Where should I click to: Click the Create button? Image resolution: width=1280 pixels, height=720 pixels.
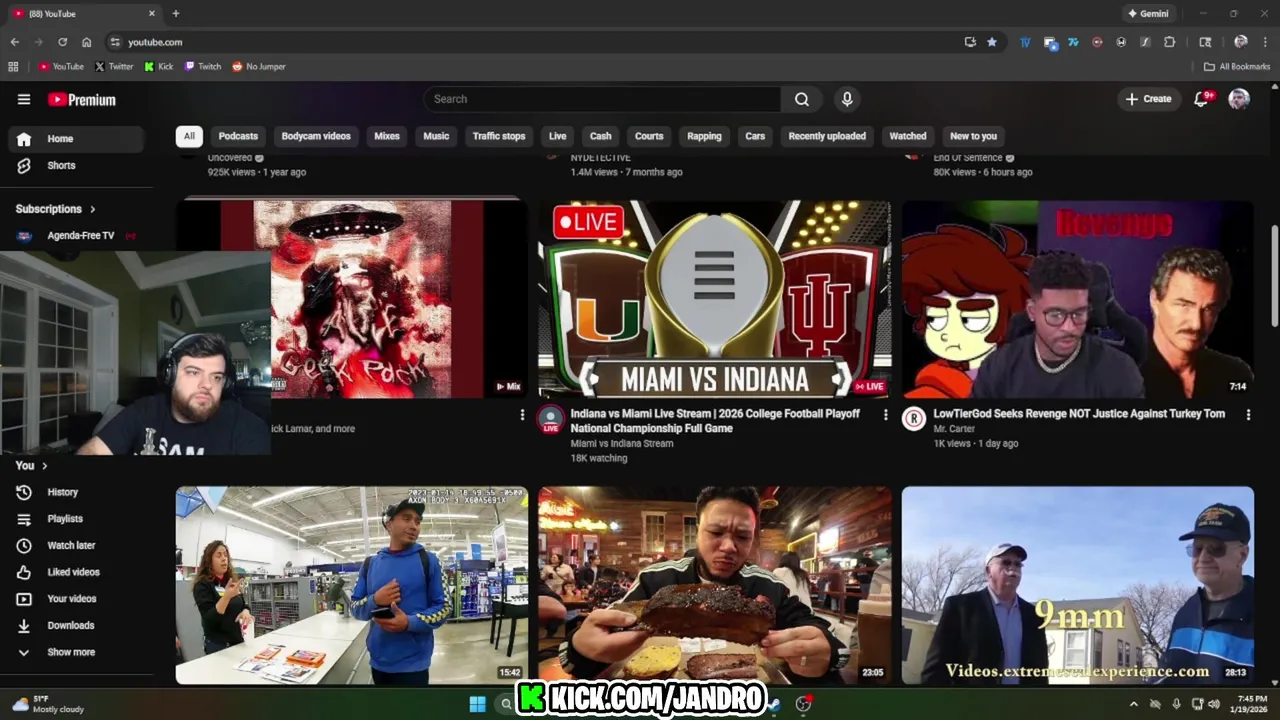coord(1148,99)
